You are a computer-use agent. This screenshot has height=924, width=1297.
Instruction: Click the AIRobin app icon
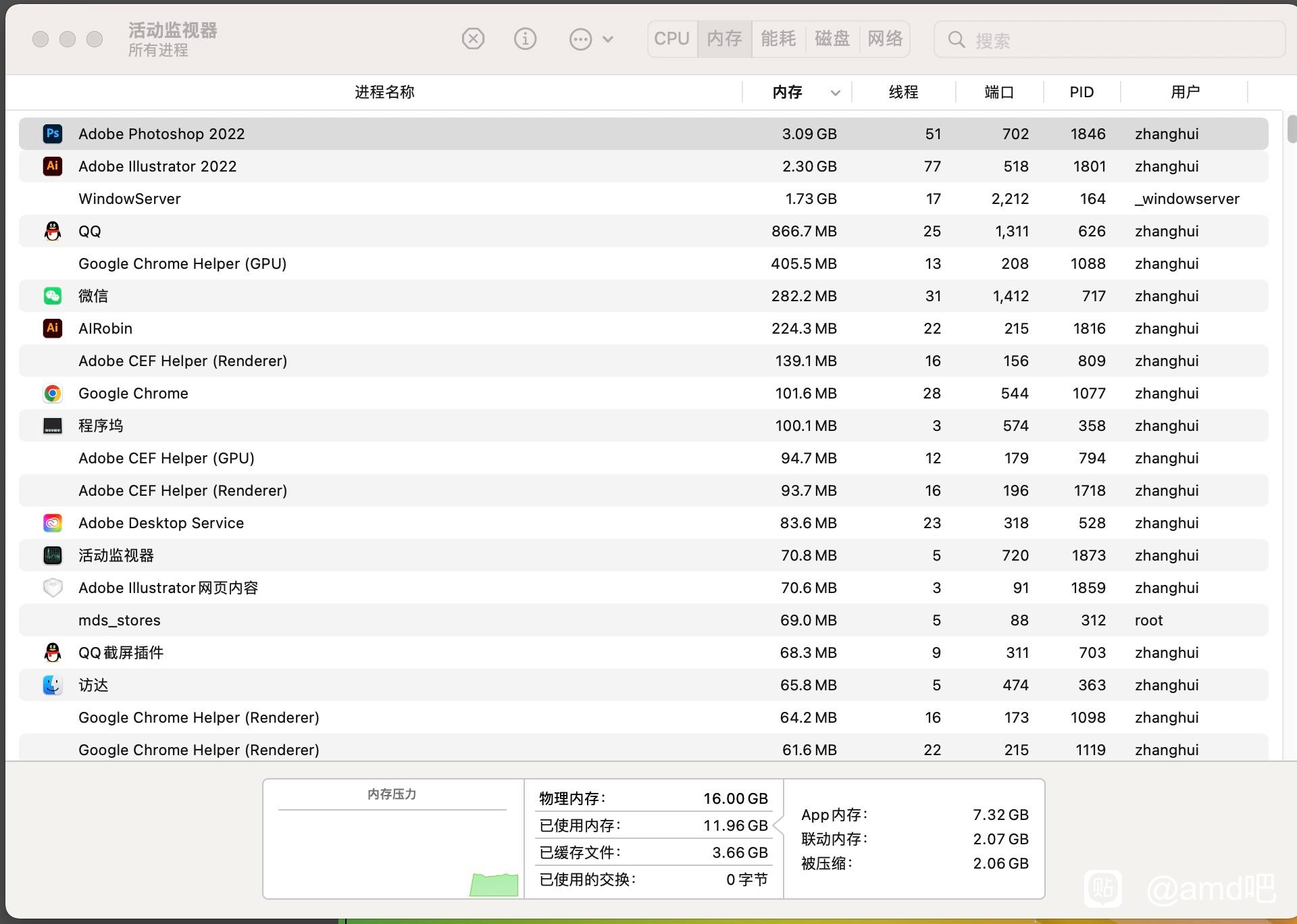pos(53,328)
